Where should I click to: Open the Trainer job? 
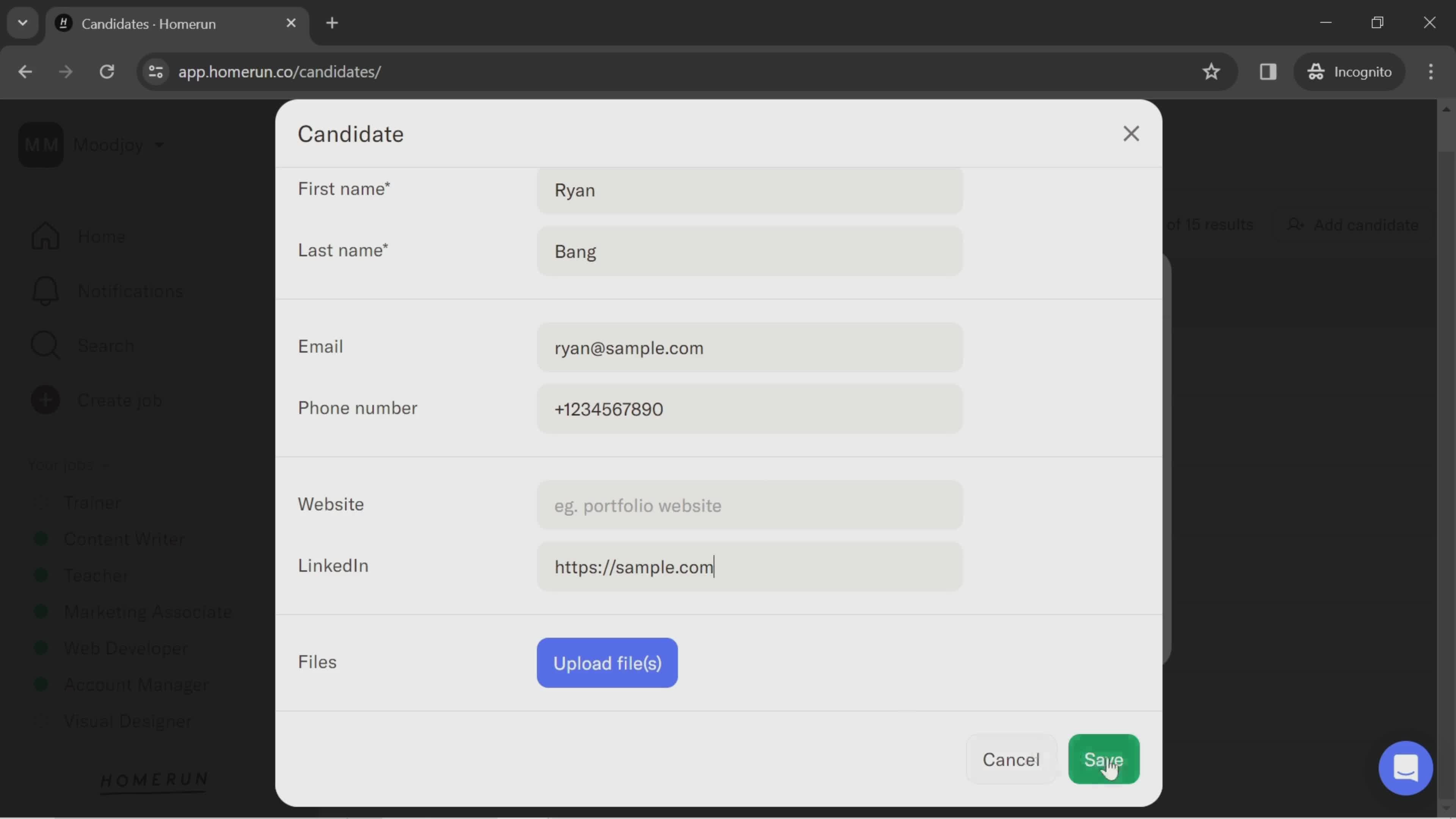[92, 502]
